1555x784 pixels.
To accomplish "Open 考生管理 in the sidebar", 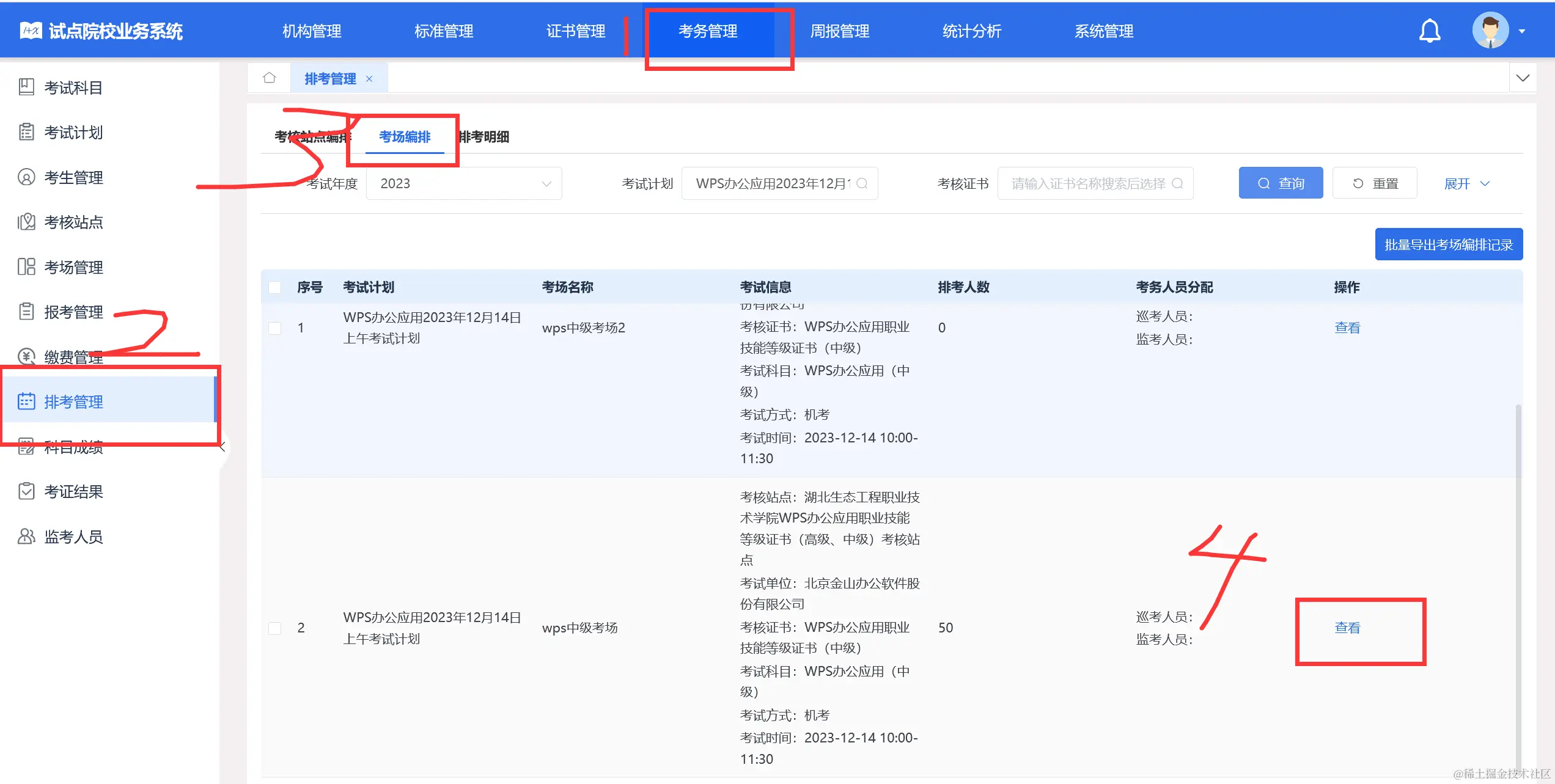I will pos(73,177).
